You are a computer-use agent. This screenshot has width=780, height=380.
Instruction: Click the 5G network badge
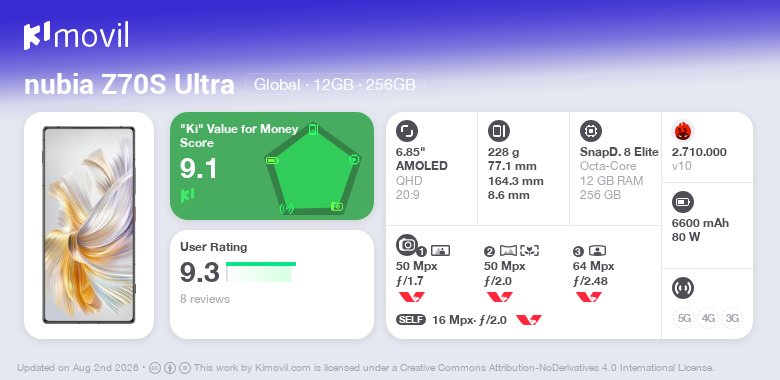click(x=684, y=318)
